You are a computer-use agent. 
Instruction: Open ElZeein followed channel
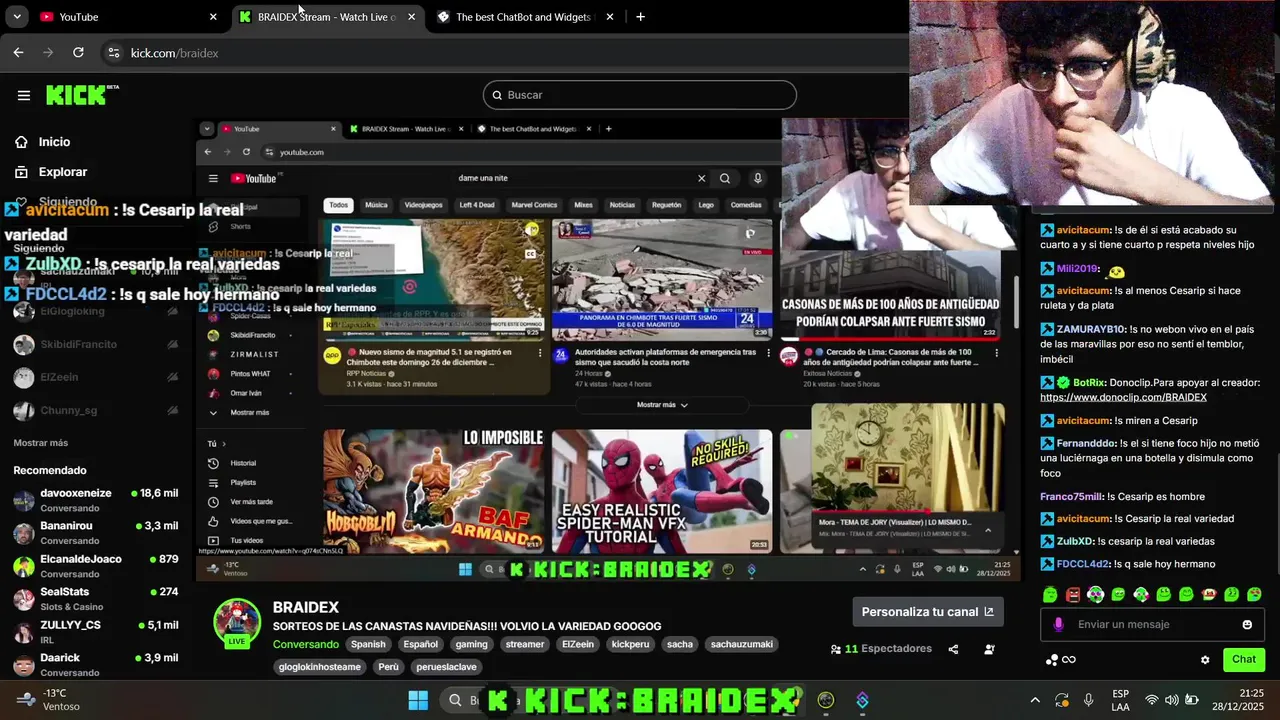[95, 377]
